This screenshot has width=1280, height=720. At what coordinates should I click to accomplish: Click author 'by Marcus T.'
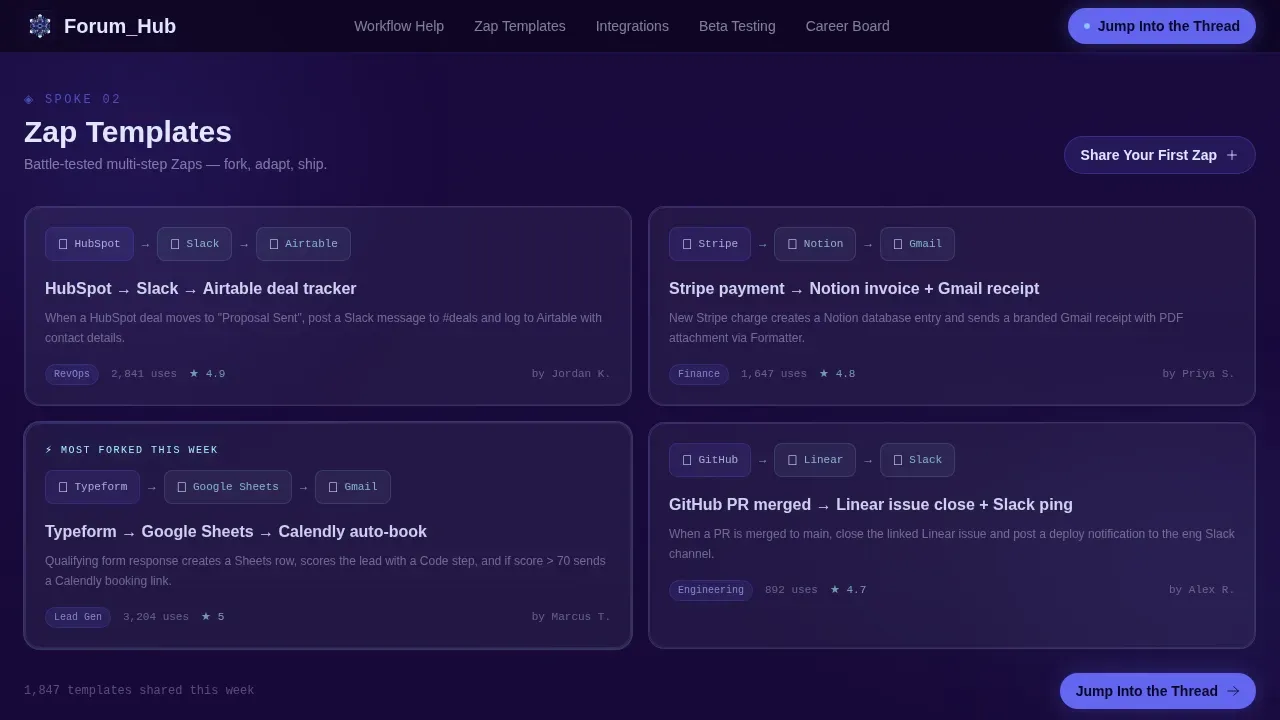(571, 617)
